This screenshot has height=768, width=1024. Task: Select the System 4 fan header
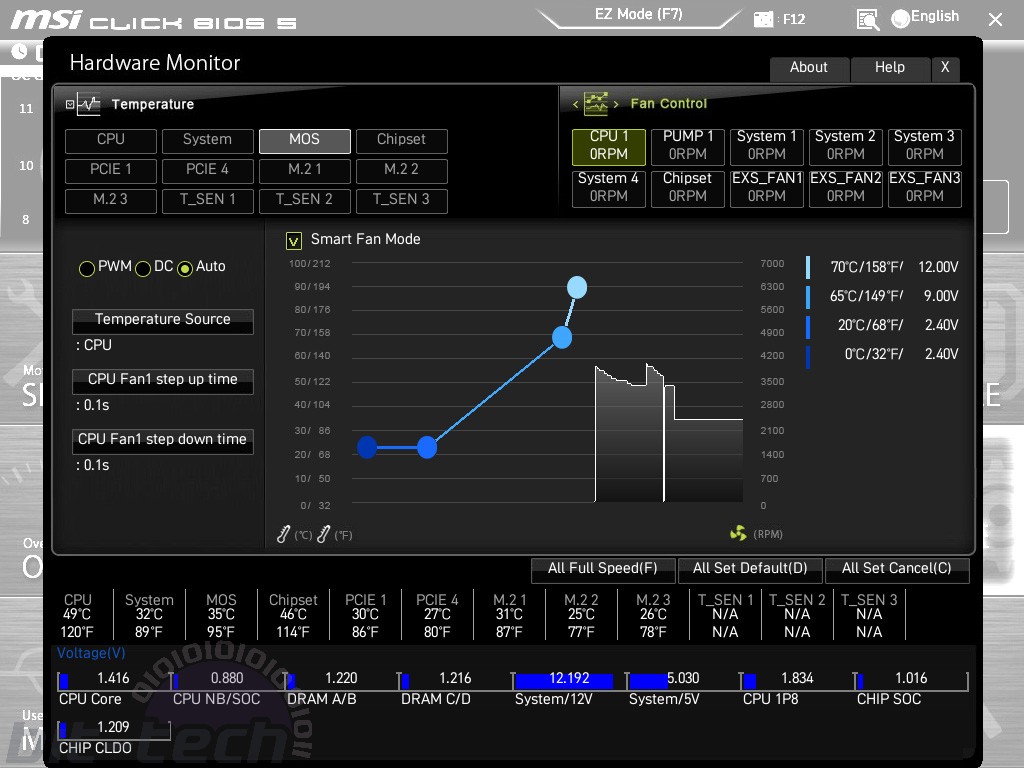click(609, 188)
